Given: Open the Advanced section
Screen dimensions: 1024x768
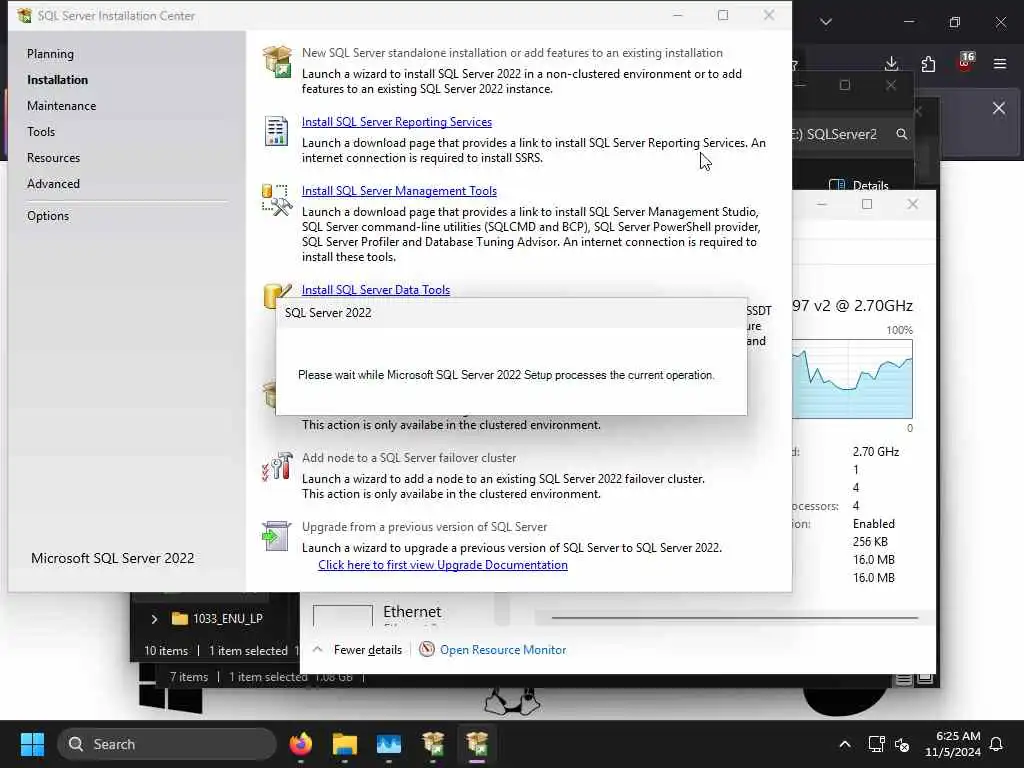Looking at the screenshot, I should (54, 184).
